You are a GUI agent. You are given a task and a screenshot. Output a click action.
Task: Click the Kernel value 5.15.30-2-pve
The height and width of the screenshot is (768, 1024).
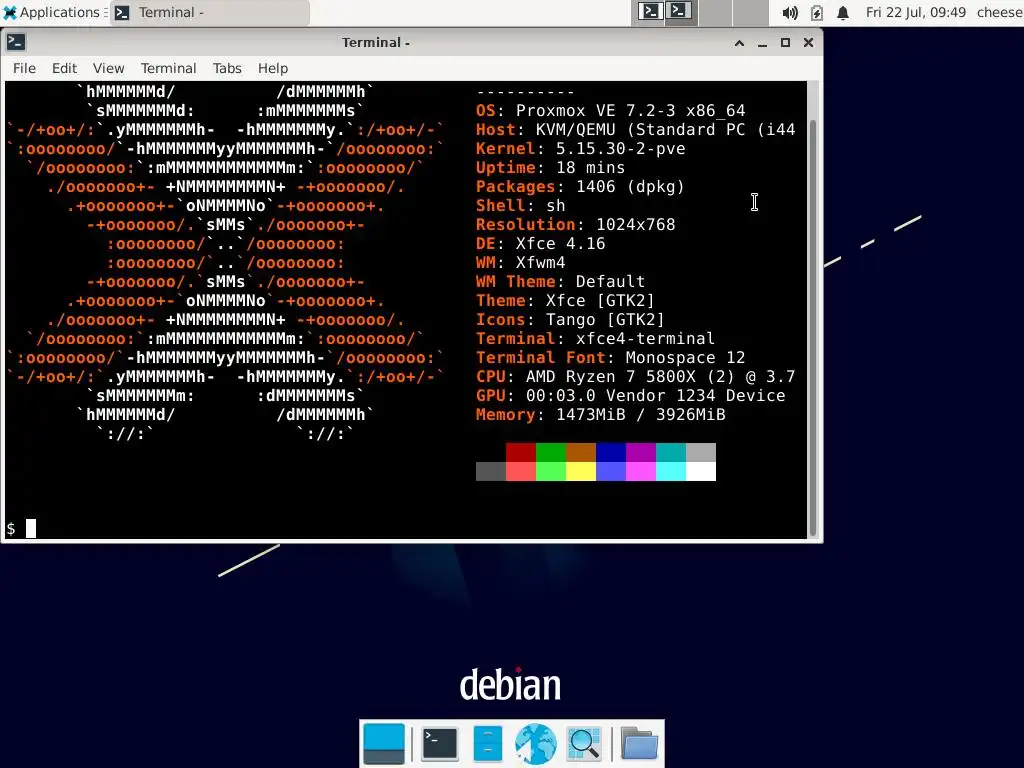(x=620, y=149)
